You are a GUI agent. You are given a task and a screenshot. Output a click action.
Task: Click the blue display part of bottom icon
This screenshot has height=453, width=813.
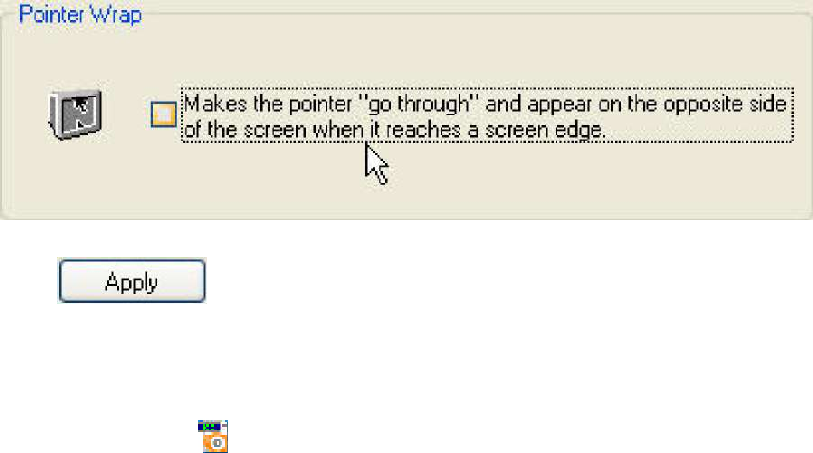[209, 426]
